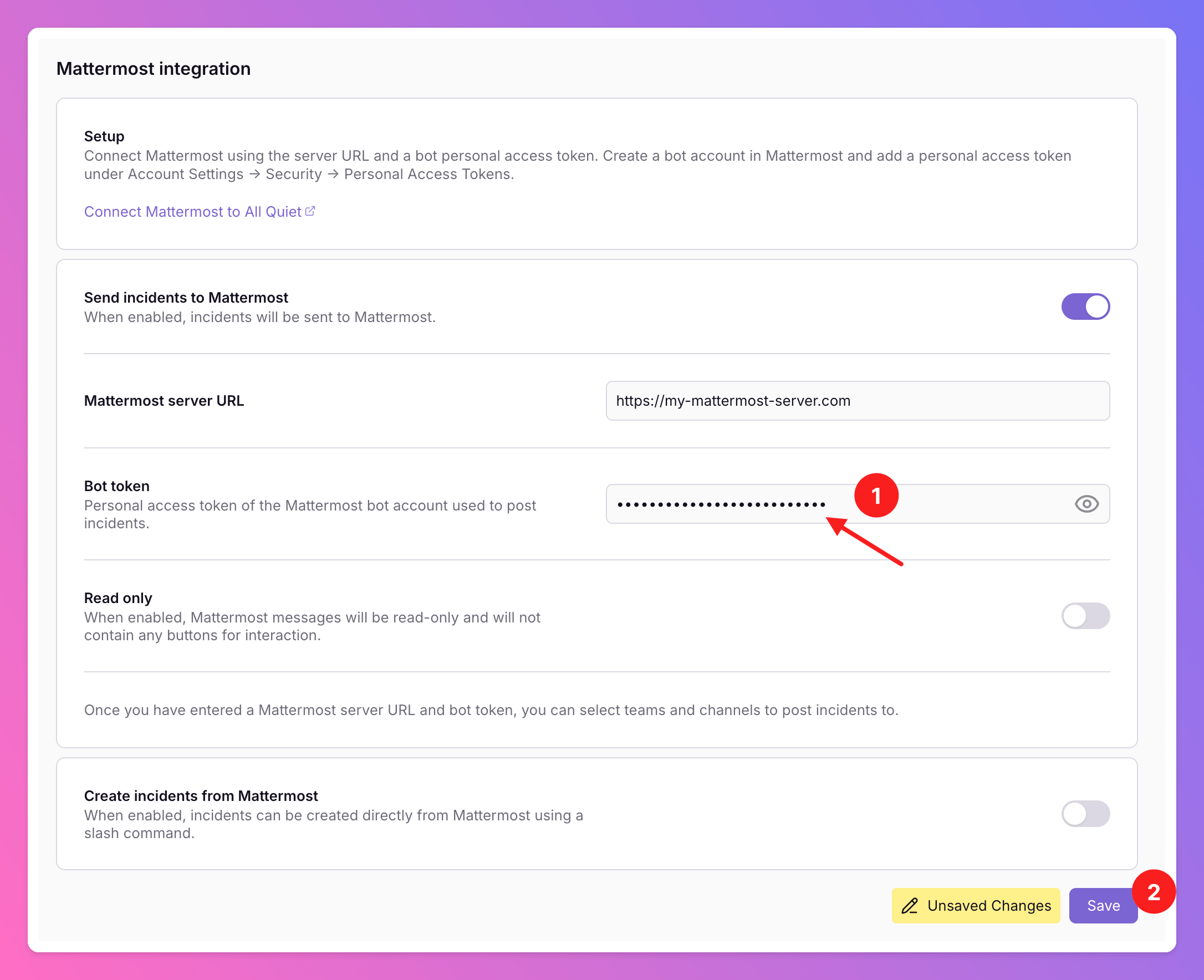Click the external link icon beside Connect Mattermost

coord(310,211)
